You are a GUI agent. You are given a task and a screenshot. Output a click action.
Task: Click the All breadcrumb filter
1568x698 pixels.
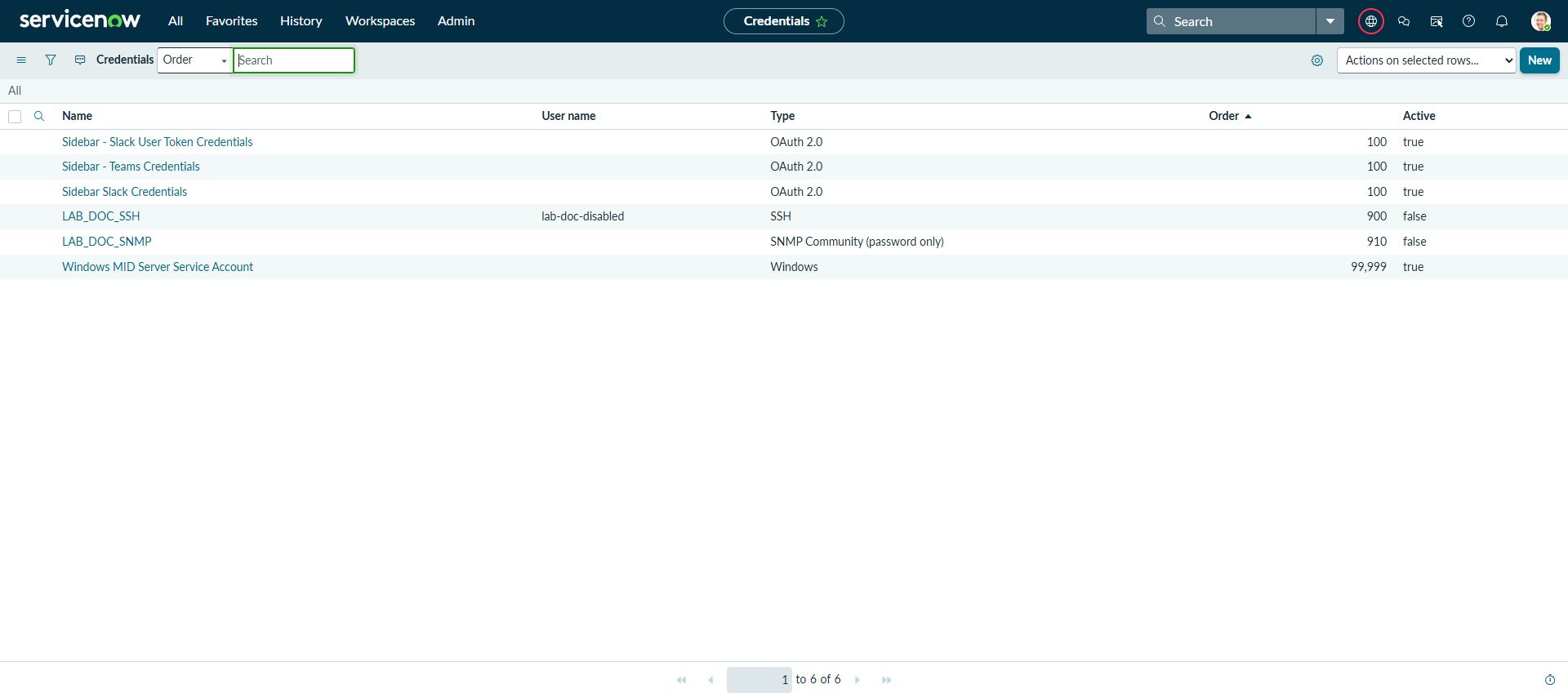pos(15,91)
